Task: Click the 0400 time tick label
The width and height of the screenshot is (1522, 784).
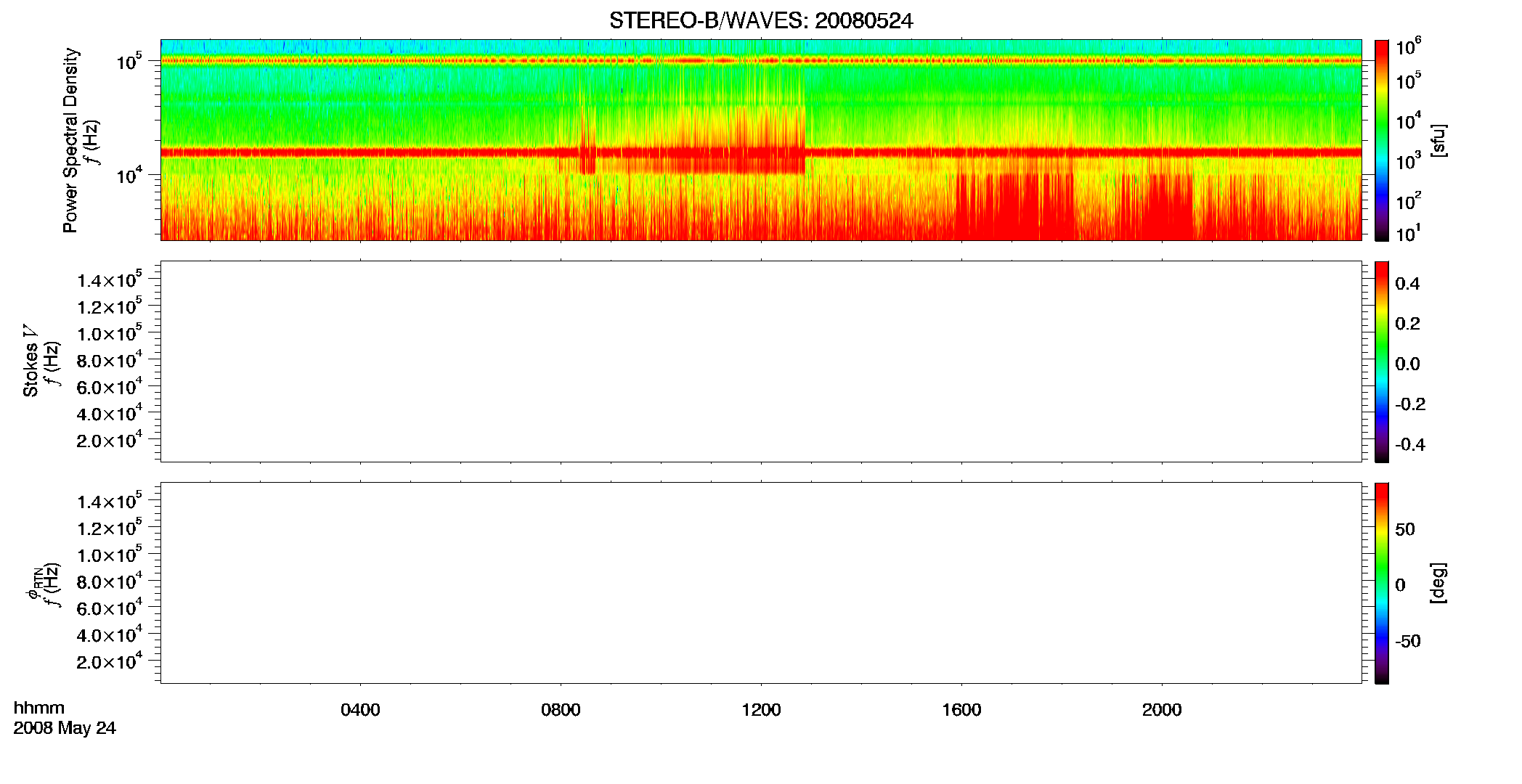Action: click(360, 710)
